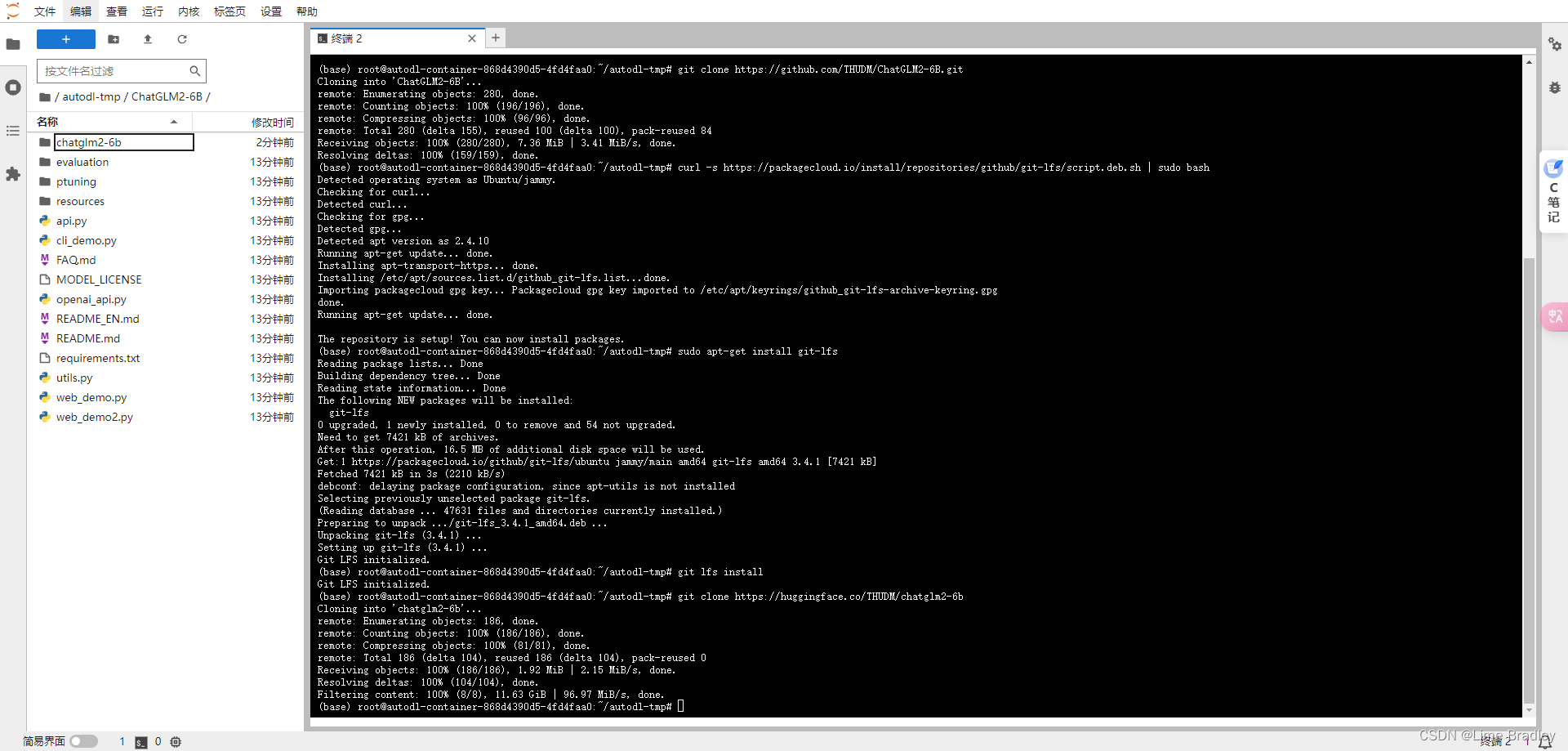Select the evaluation folder
The image size is (1568, 751).
point(166,162)
